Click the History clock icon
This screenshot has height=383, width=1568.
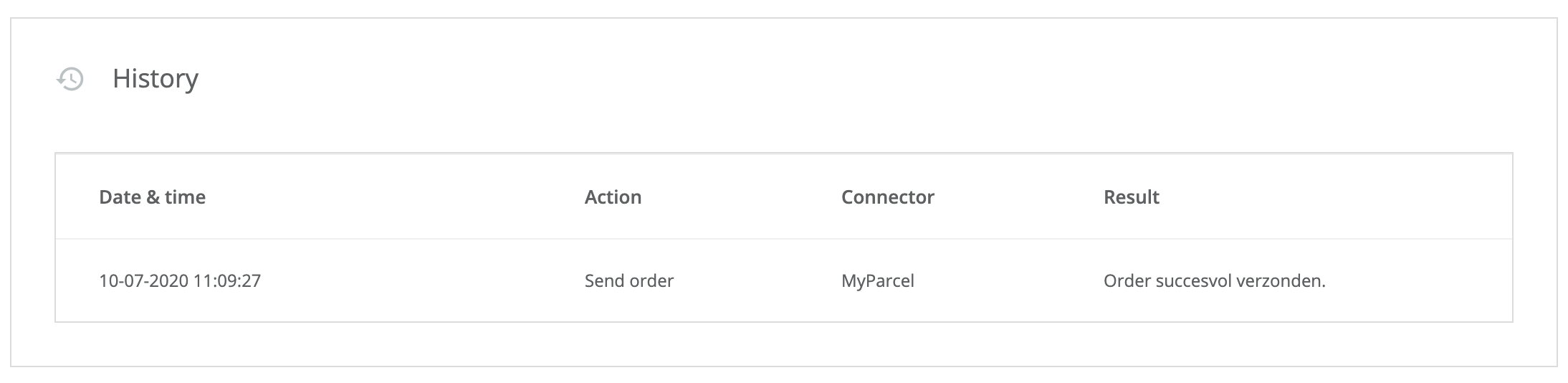(70, 79)
